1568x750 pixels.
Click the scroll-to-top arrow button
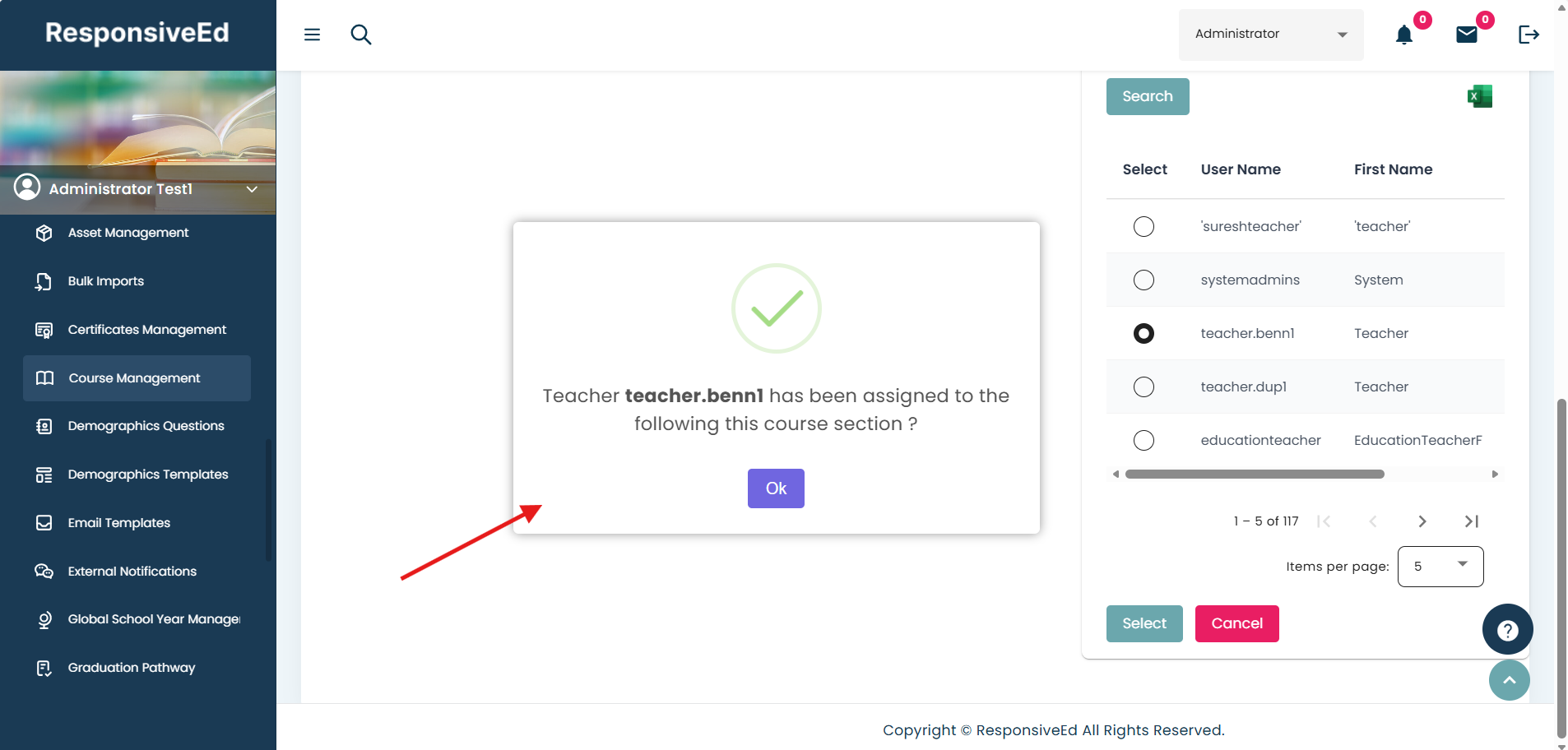(x=1509, y=680)
